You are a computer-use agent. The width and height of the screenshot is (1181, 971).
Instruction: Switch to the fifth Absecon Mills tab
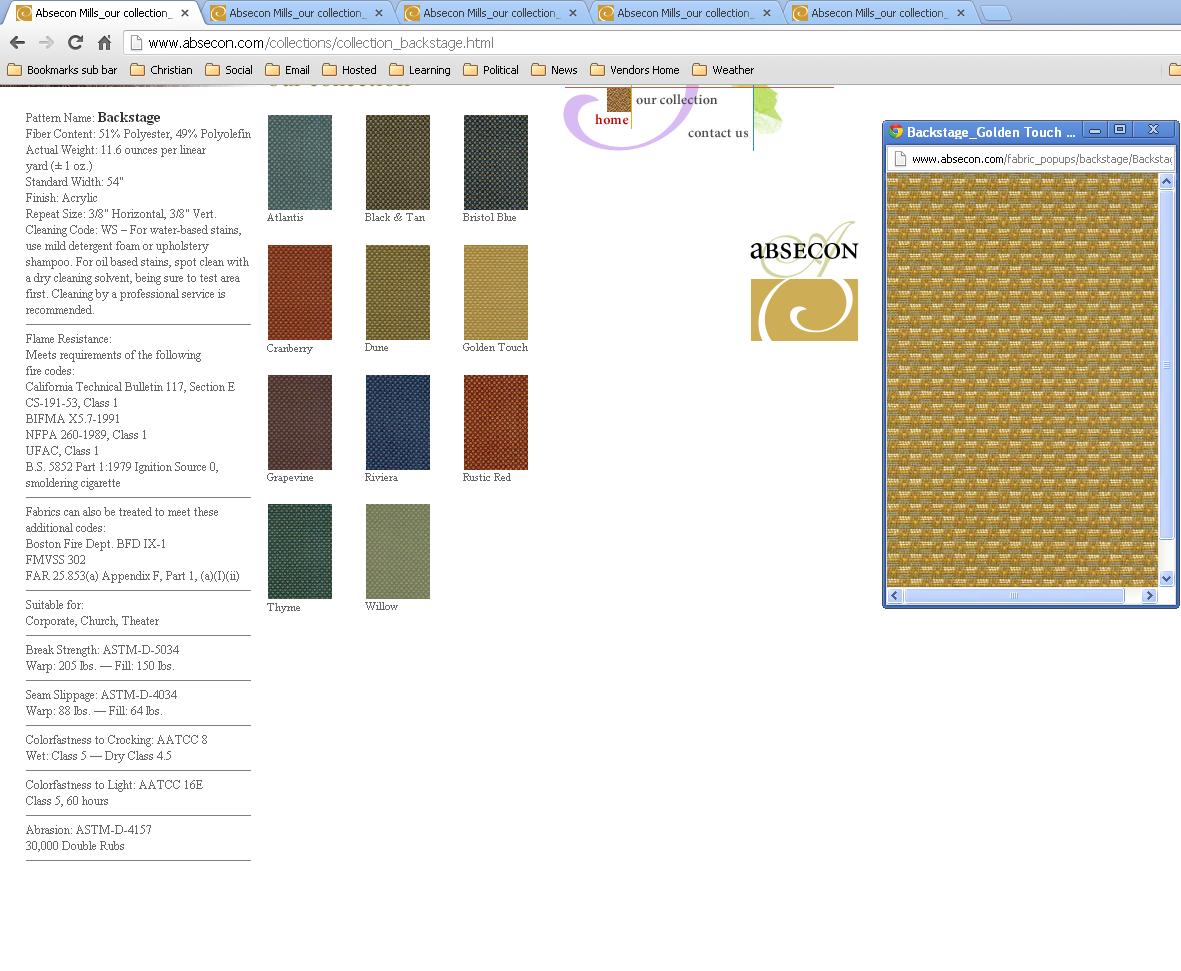pos(879,13)
